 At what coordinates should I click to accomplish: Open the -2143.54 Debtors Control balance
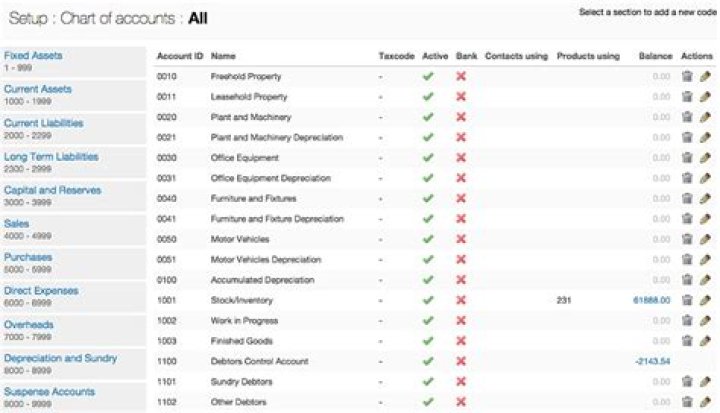tap(652, 362)
